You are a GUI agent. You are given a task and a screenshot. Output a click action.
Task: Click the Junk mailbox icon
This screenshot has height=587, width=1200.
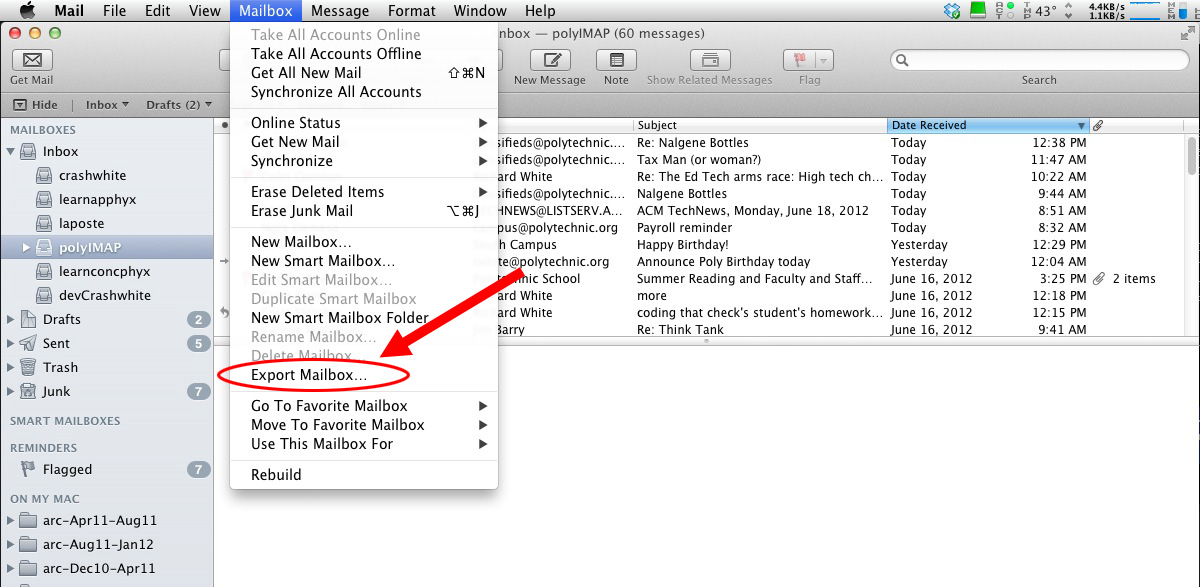coord(27,391)
